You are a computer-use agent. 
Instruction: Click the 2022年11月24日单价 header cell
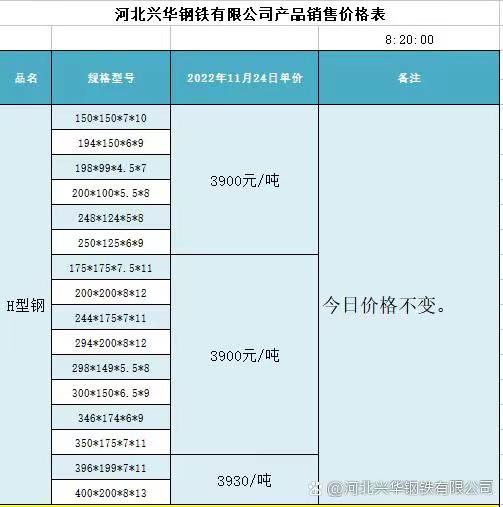click(x=244, y=78)
